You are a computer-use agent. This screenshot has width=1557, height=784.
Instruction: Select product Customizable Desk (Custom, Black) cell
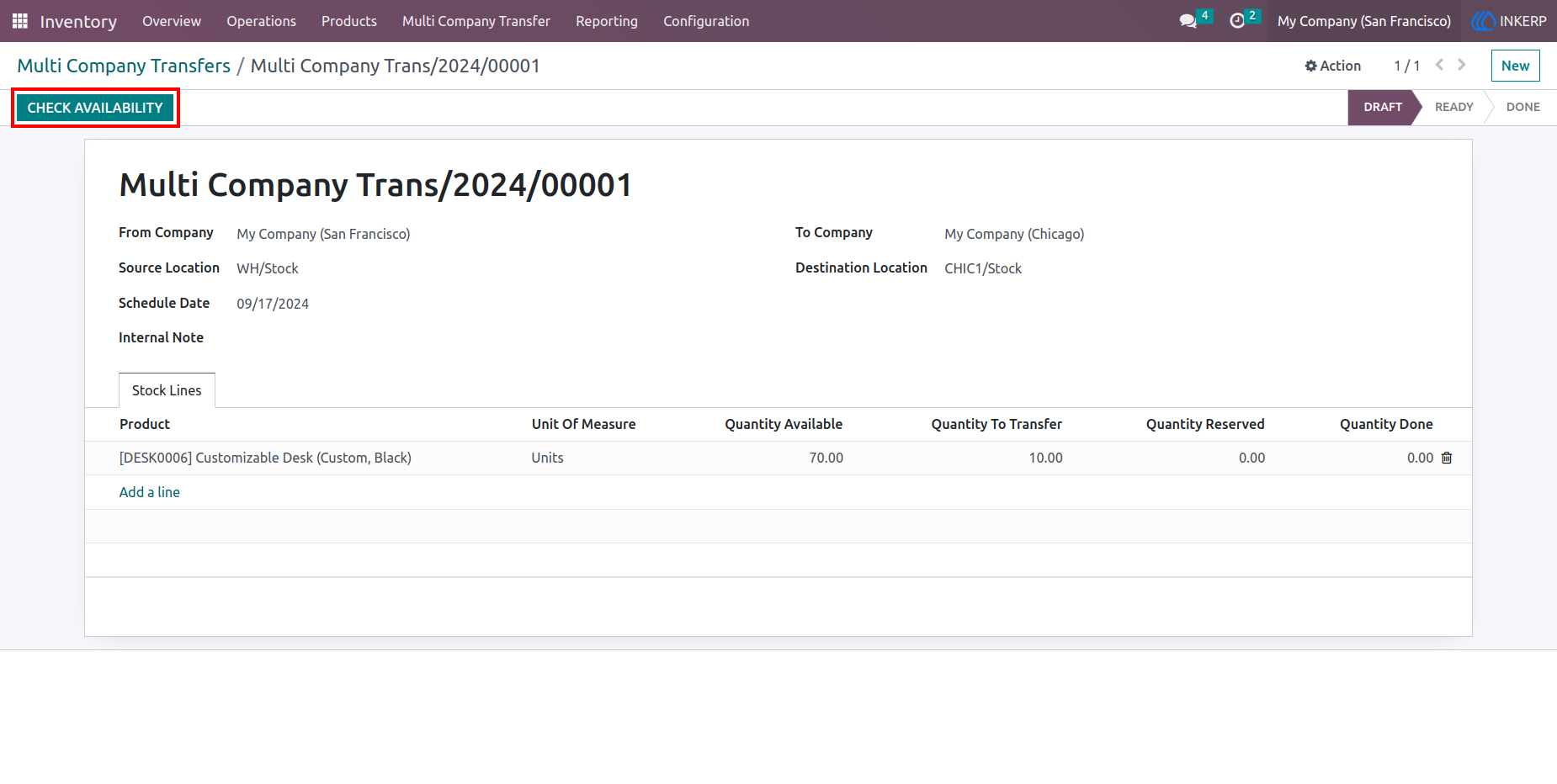coord(265,458)
